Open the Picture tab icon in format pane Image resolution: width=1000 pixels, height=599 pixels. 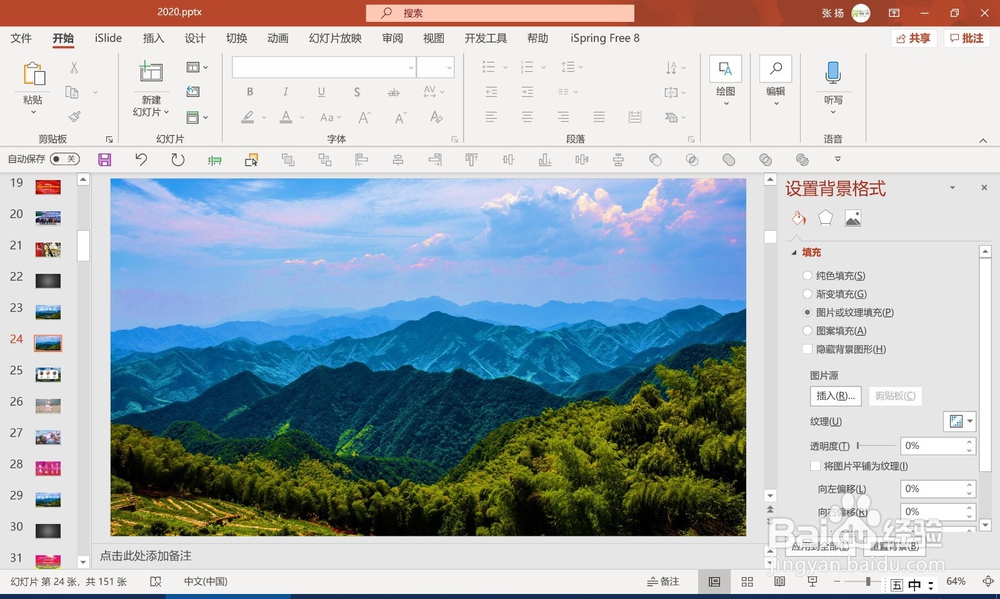click(x=853, y=218)
